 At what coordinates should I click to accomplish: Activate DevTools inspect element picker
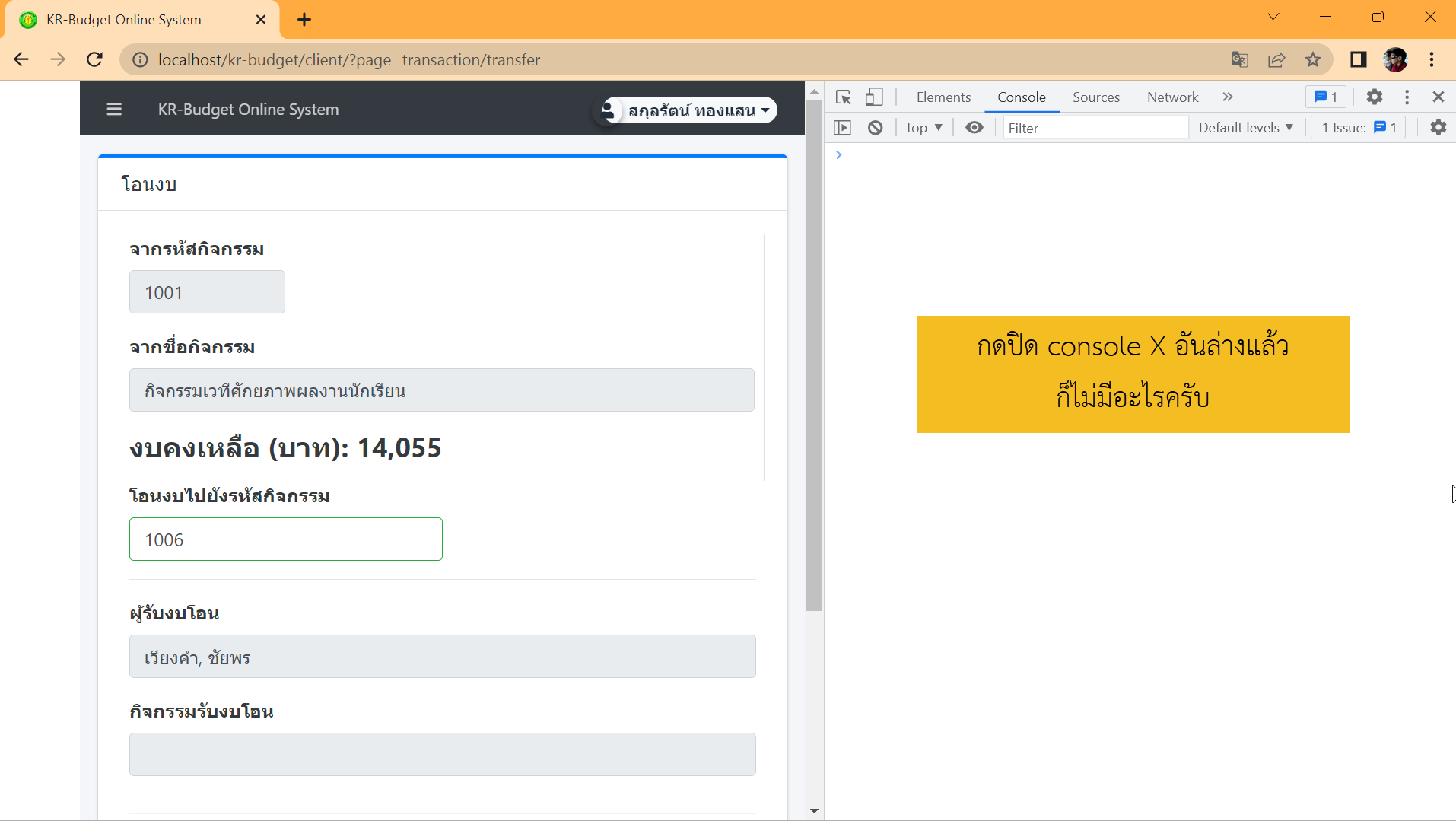point(843,97)
